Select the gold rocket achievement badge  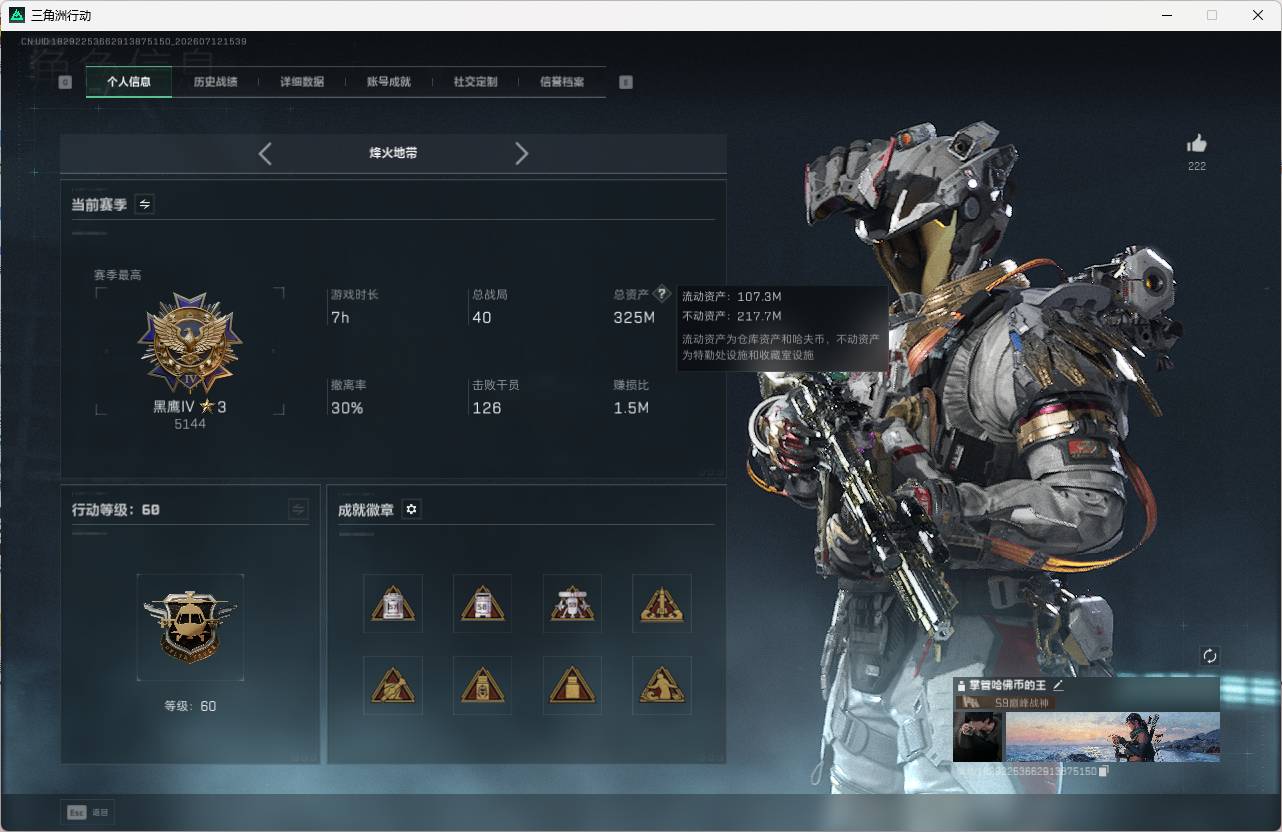click(x=662, y=603)
